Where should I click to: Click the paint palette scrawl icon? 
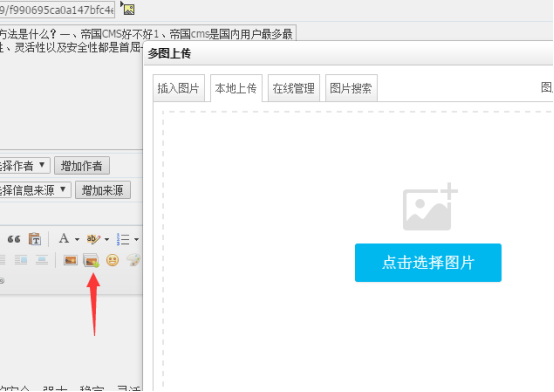(134, 261)
